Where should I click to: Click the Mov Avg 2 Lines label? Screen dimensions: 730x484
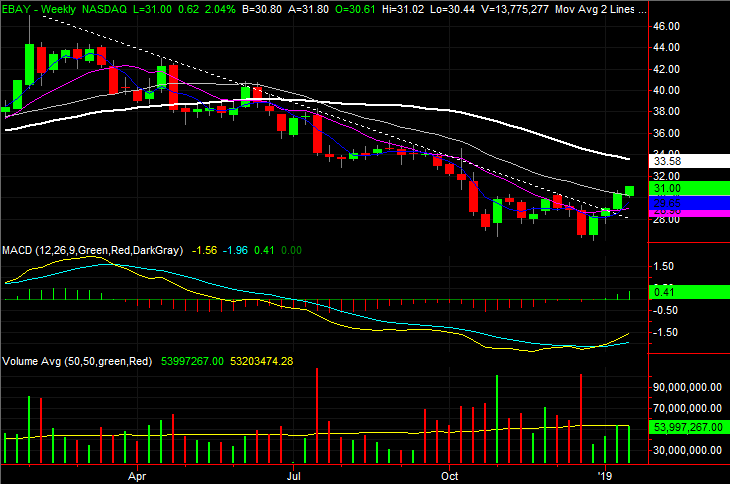(595, 9)
